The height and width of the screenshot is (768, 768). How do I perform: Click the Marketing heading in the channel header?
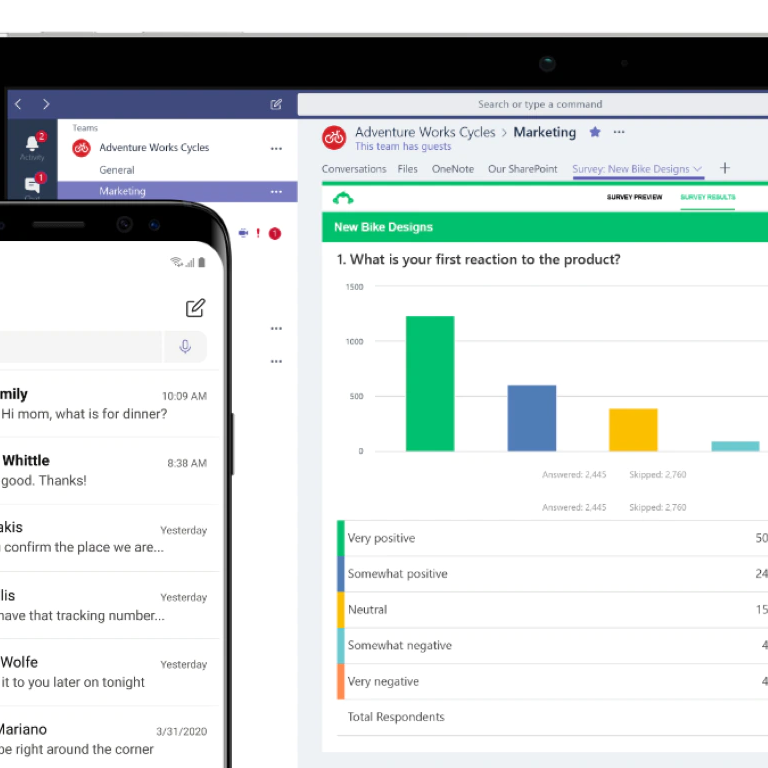click(x=545, y=132)
